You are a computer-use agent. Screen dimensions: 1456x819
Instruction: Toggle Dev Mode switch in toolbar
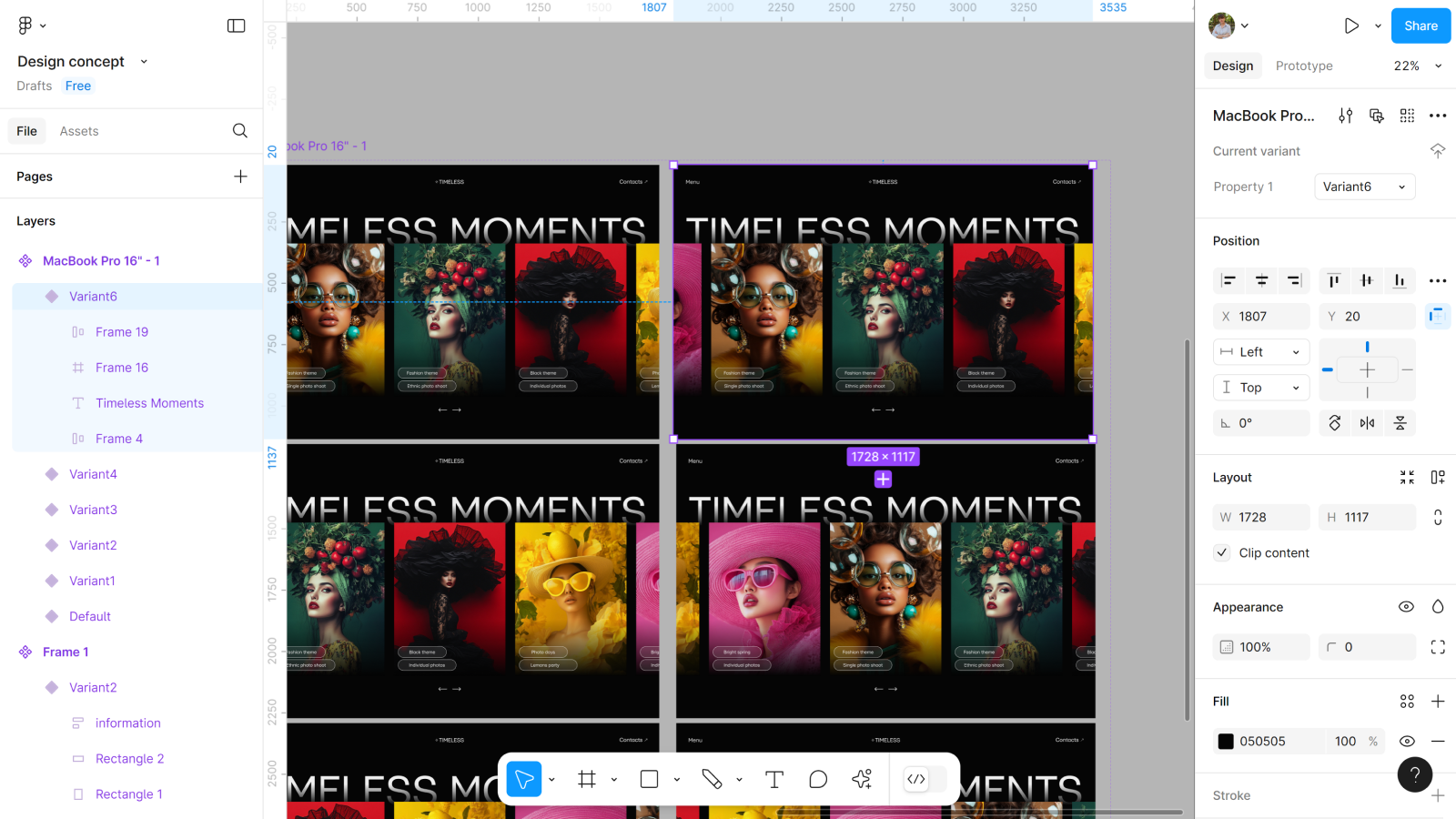[925, 779]
